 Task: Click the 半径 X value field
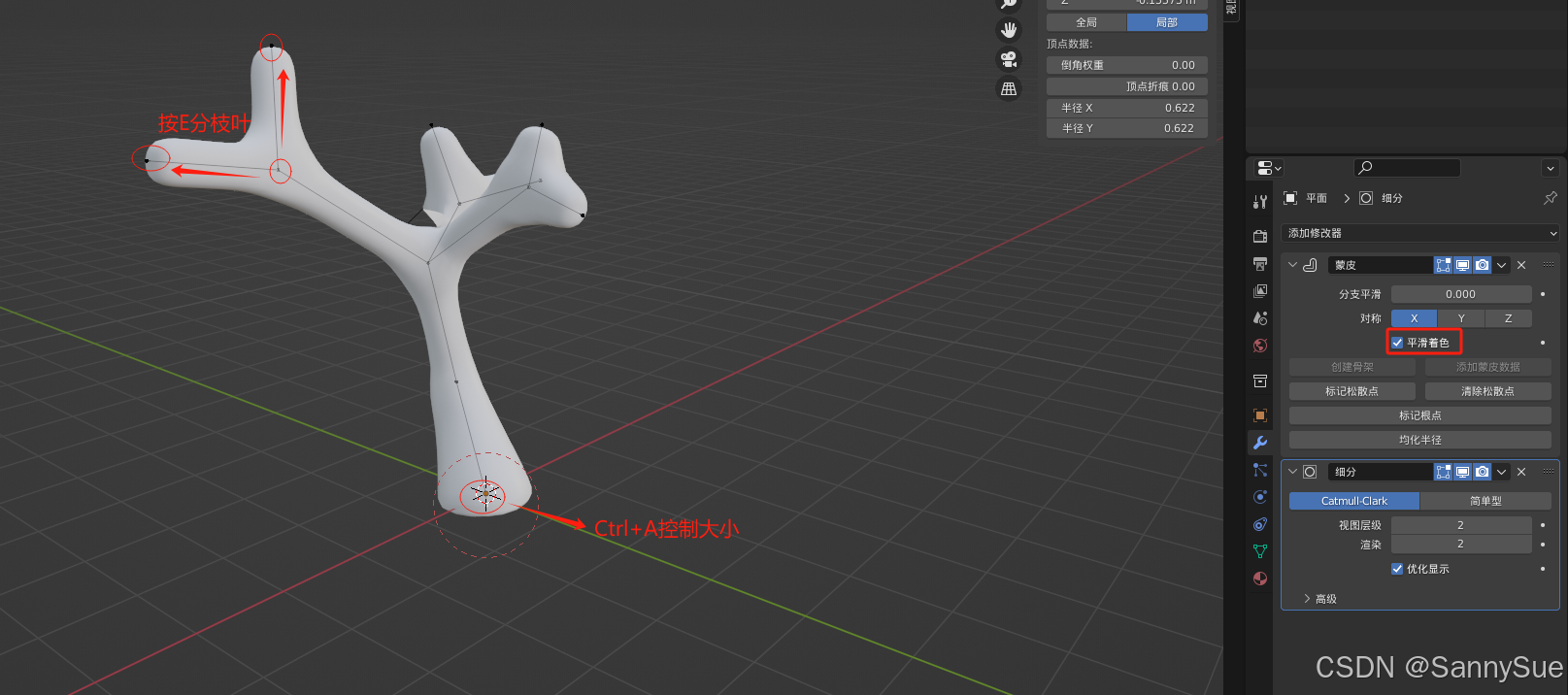pos(1127,108)
